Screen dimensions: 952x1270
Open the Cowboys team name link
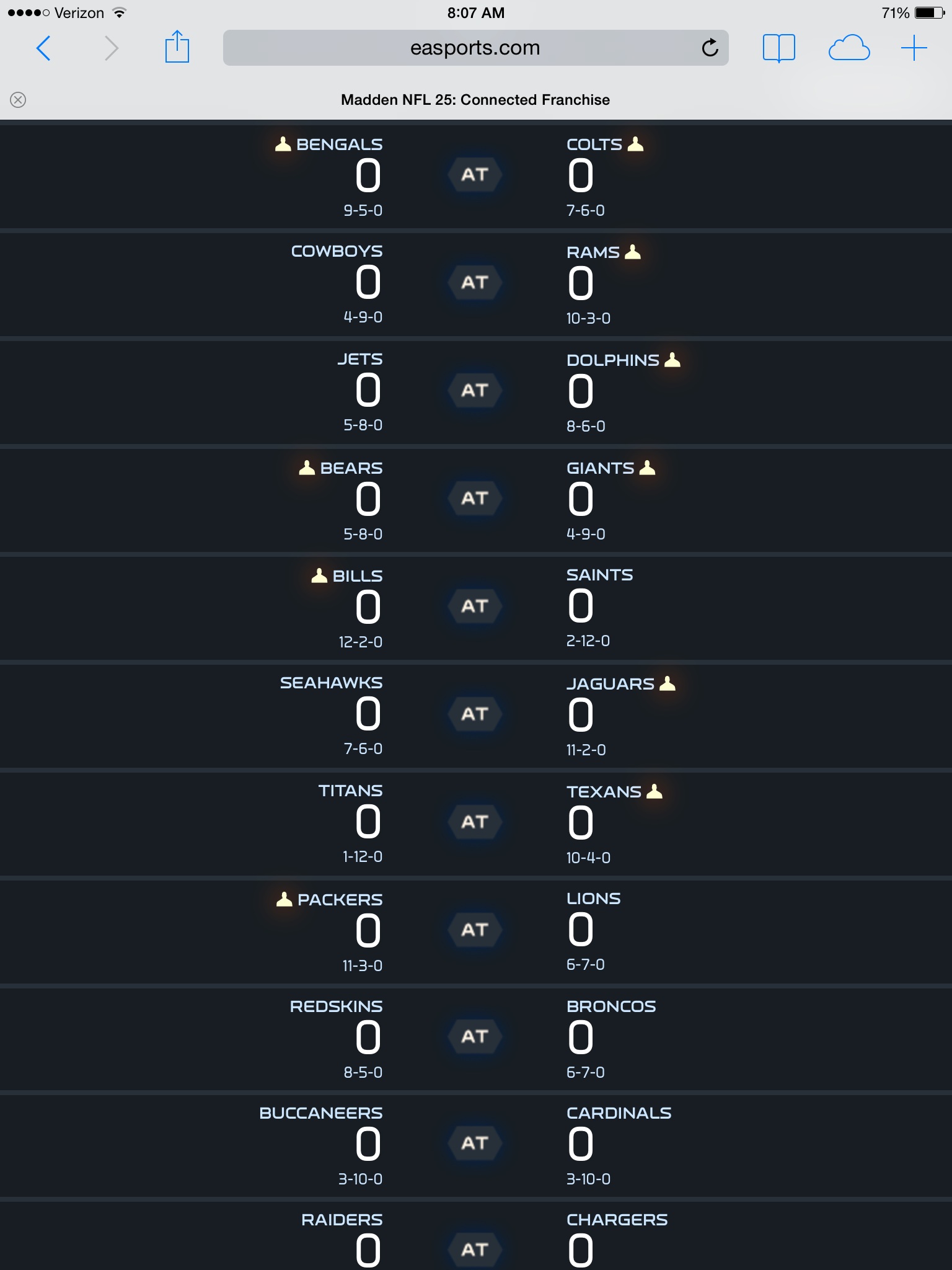click(337, 252)
